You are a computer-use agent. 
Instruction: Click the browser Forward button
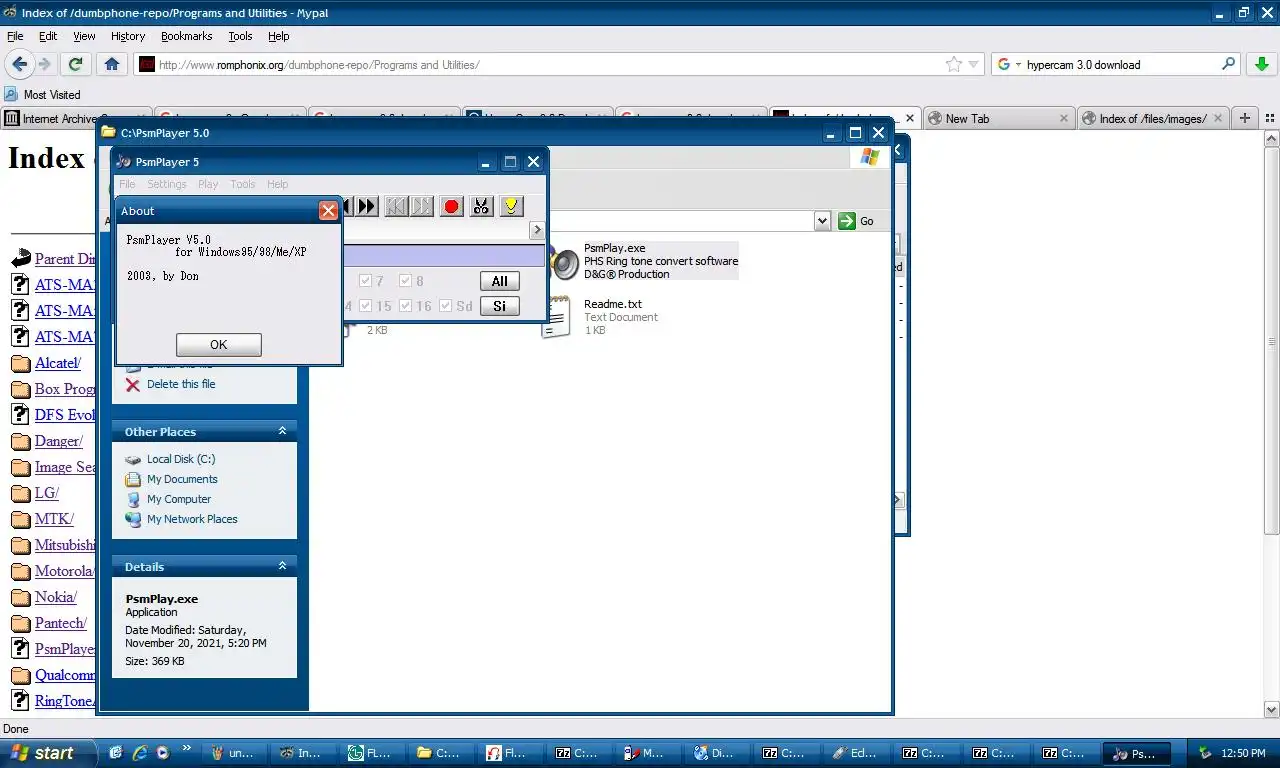click(x=44, y=64)
